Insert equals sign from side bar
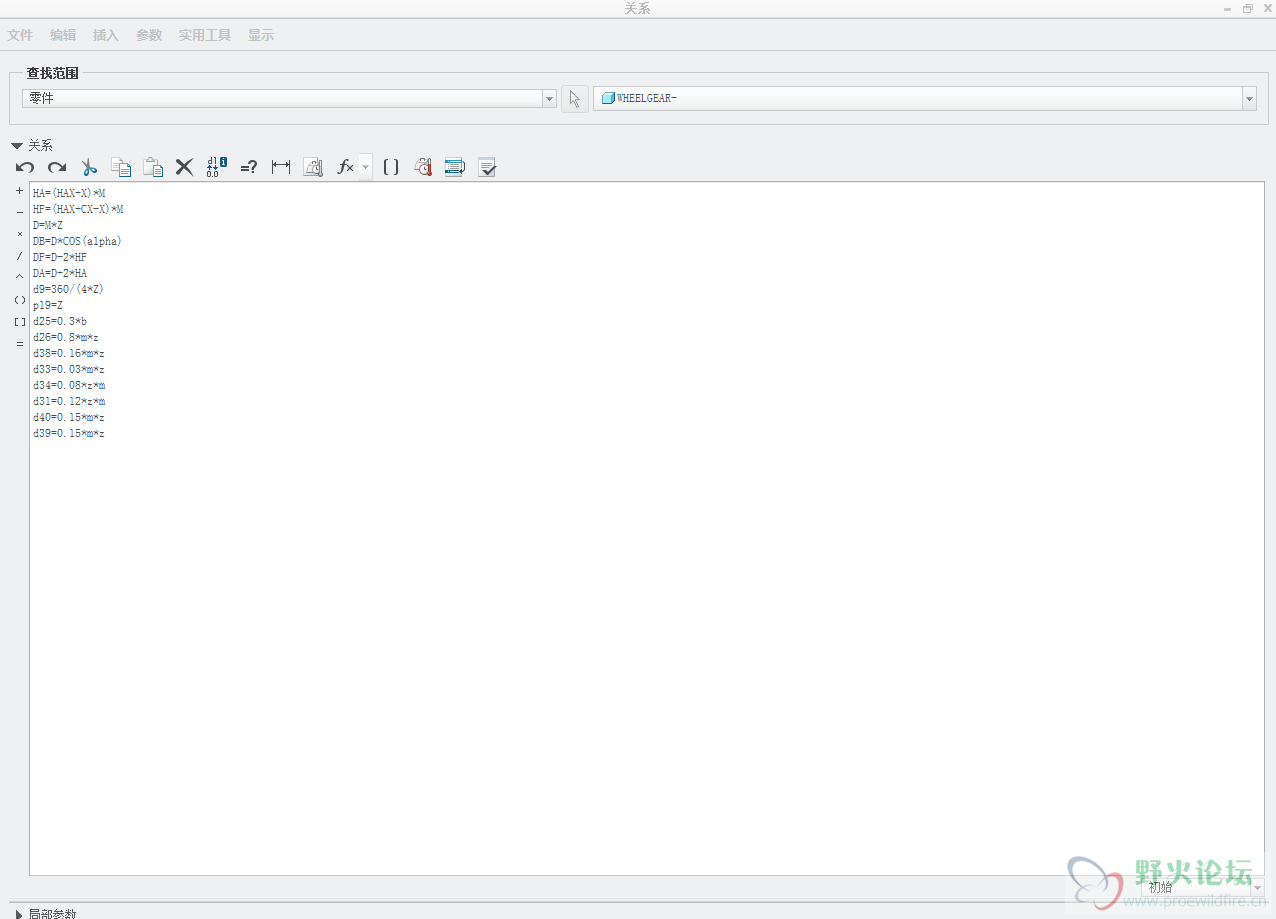 click(19, 344)
